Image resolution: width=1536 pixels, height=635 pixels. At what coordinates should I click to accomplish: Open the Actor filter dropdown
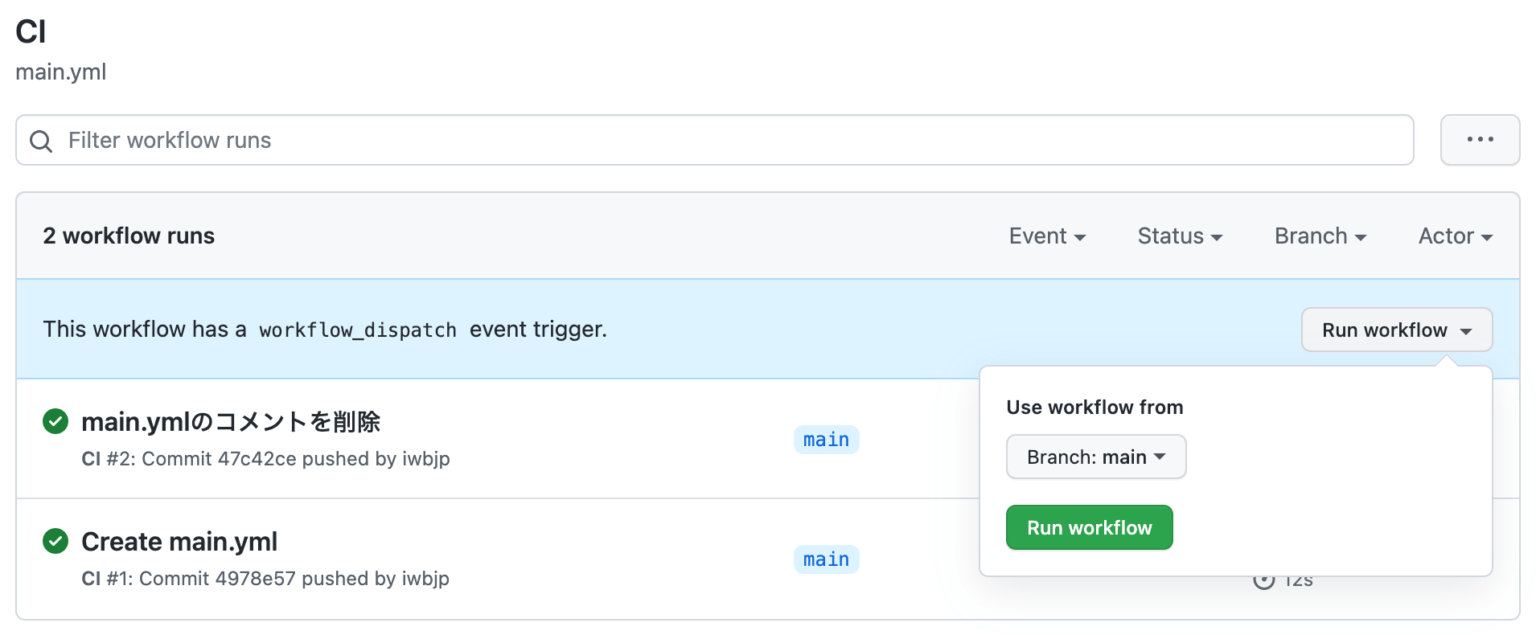[1453, 236]
